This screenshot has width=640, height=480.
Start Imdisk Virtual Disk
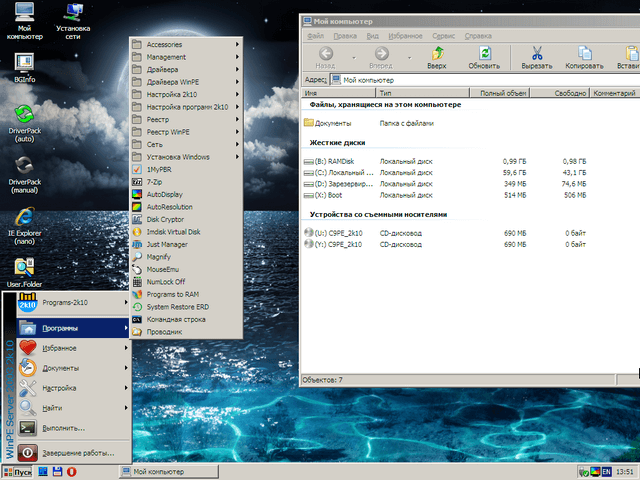tap(173, 232)
